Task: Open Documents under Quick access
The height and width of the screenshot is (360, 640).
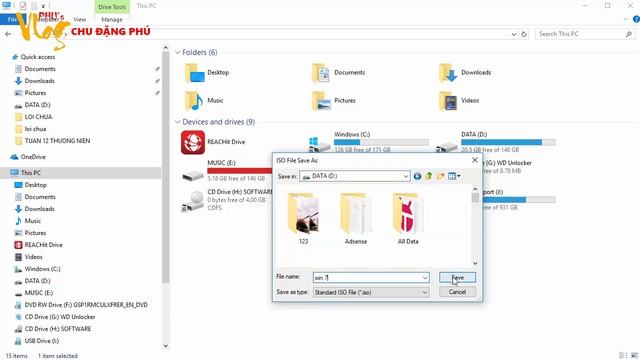Action: (40, 69)
